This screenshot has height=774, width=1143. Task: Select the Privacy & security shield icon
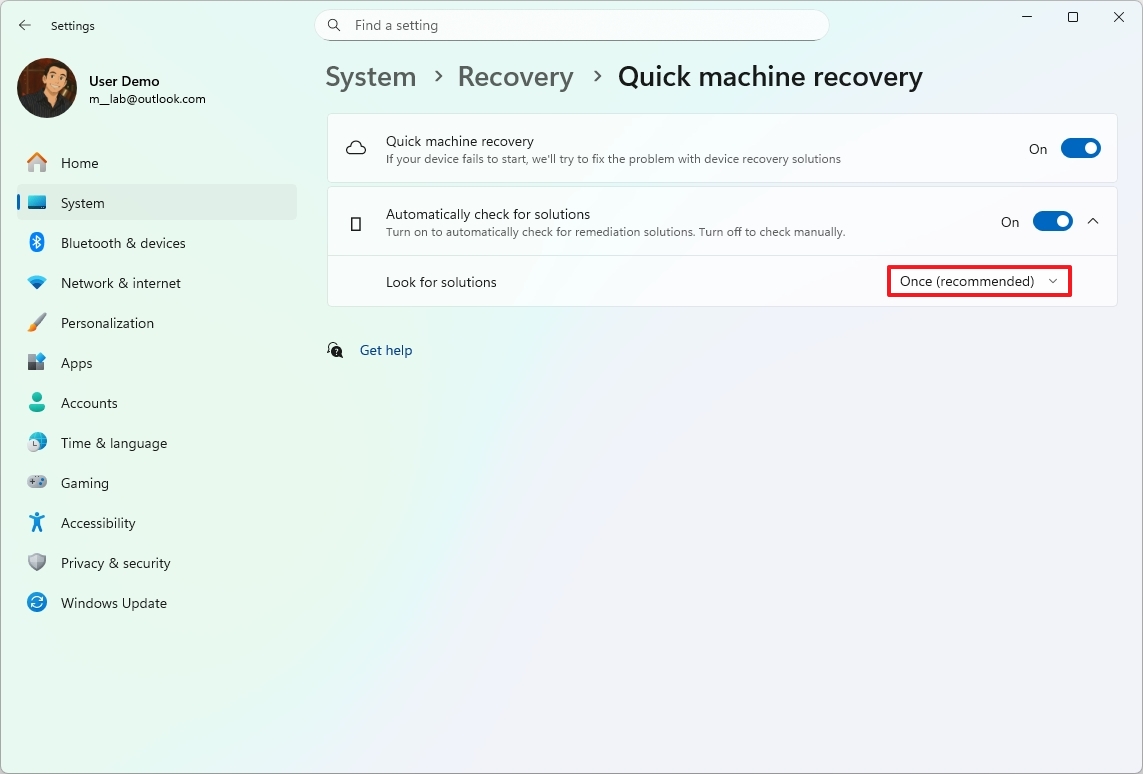click(36, 562)
